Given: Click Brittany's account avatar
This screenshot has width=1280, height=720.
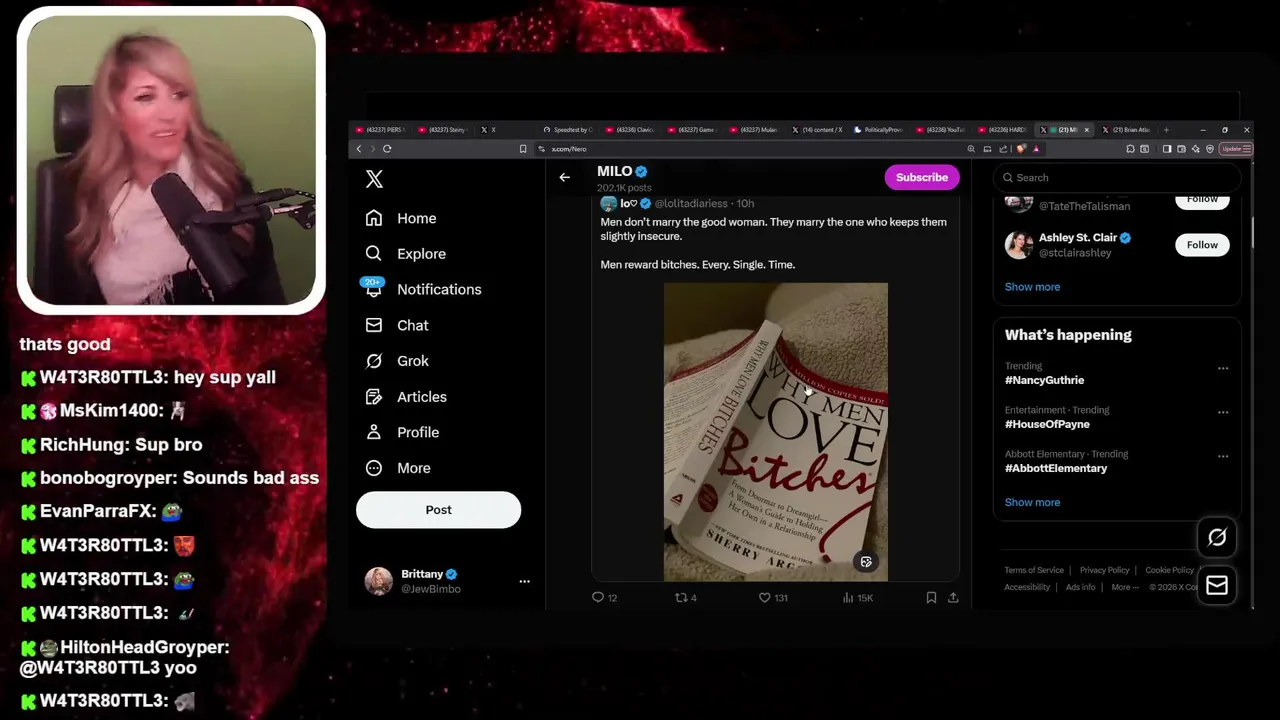Looking at the screenshot, I should pyautogui.click(x=379, y=581).
